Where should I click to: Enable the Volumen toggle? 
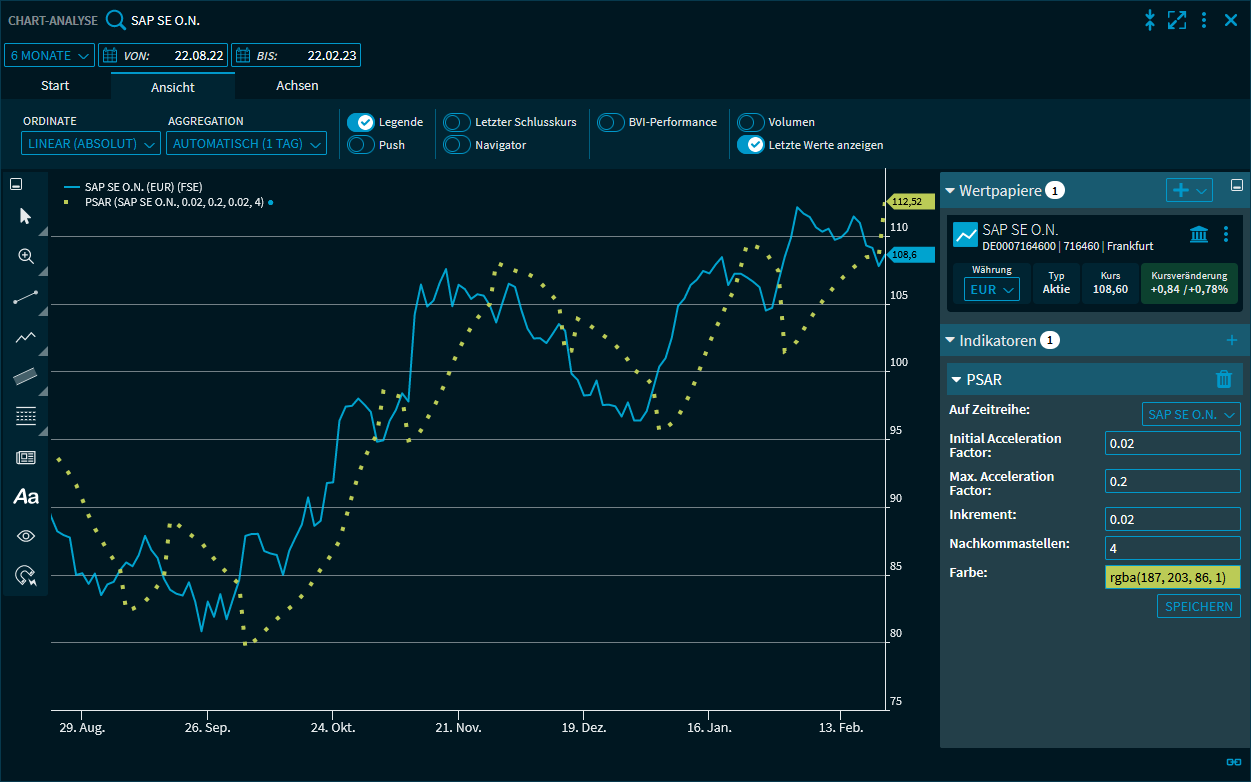(x=751, y=122)
